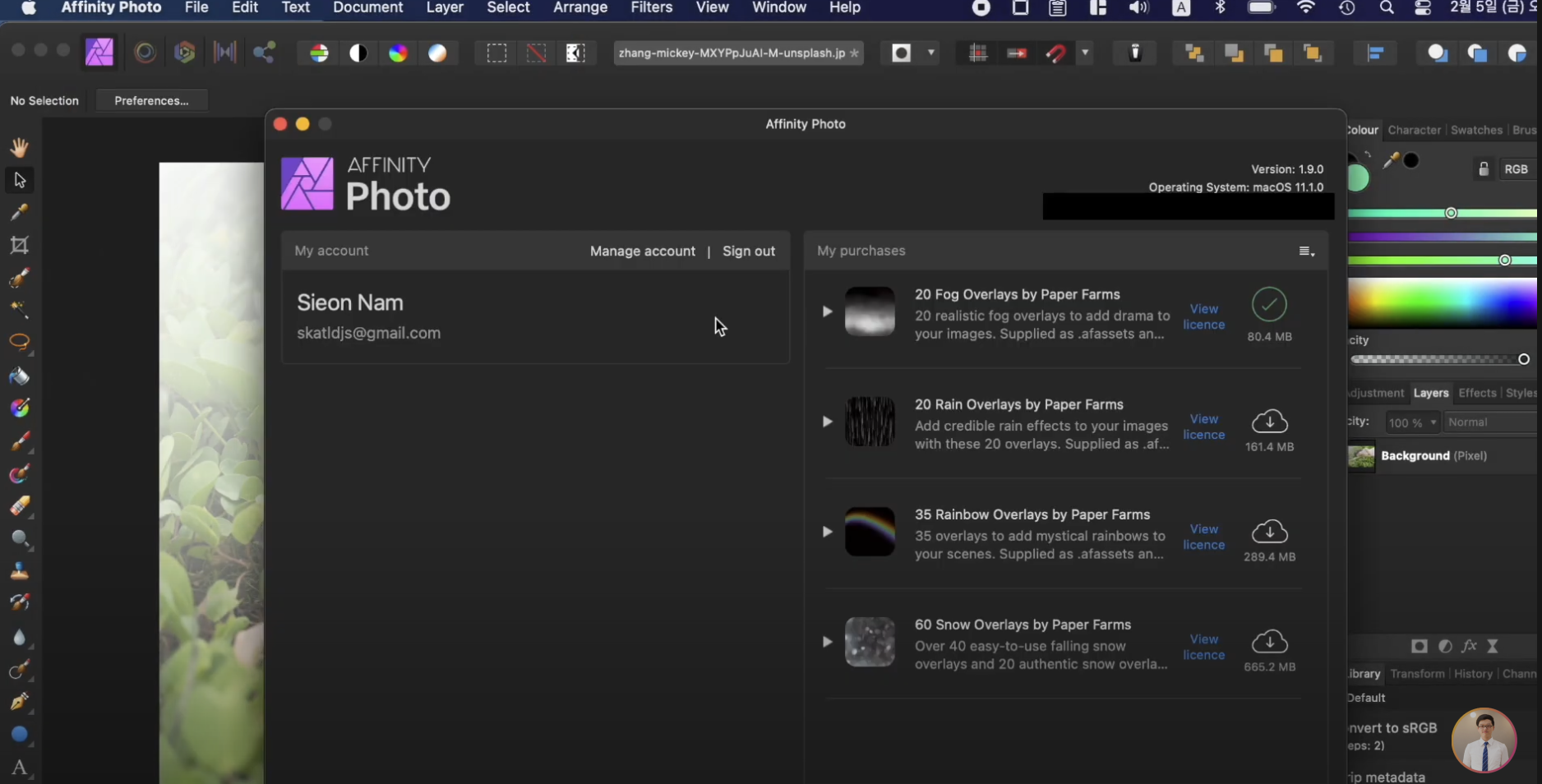Viewport: 1542px width, 784px height.
Task: Select the Selection Brush tool
Action: (x=20, y=278)
